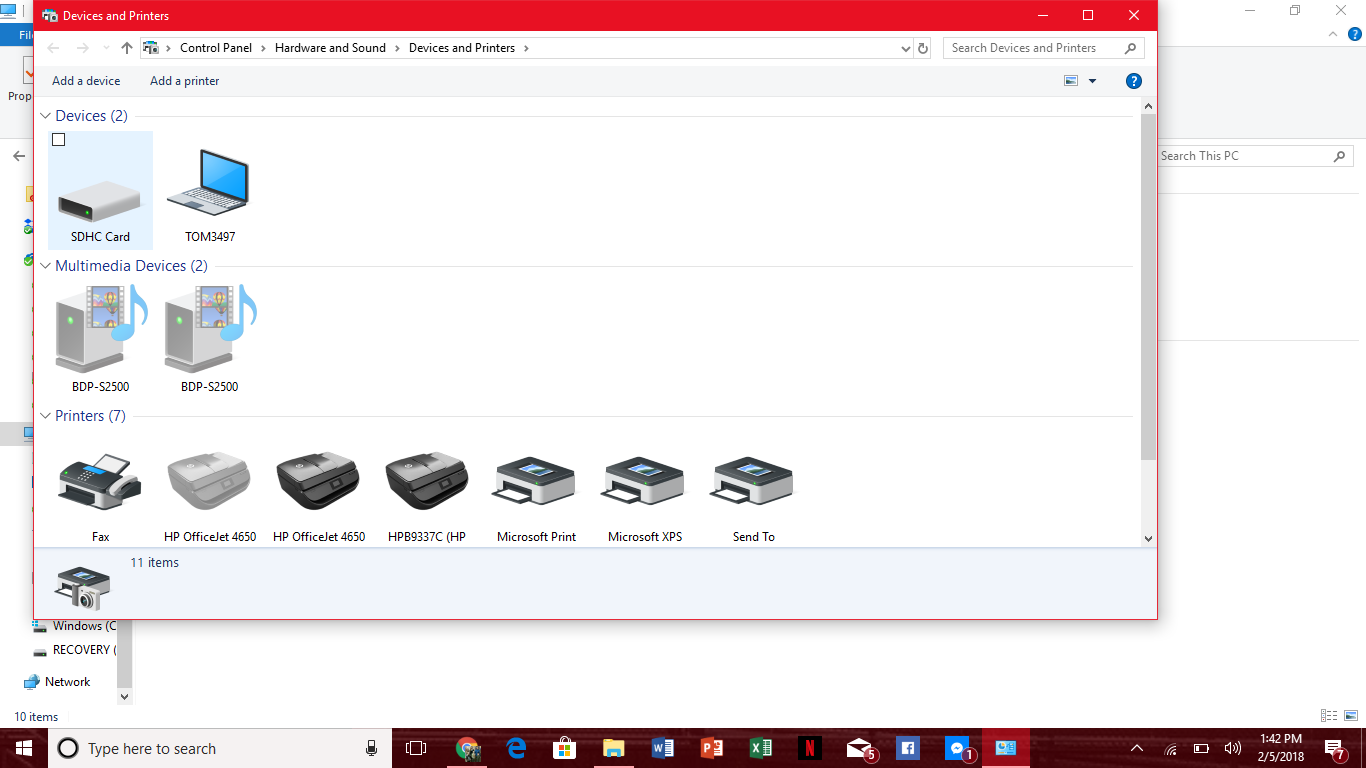Open Netflix from the taskbar
This screenshot has height=768, width=1366.
(x=810, y=748)
